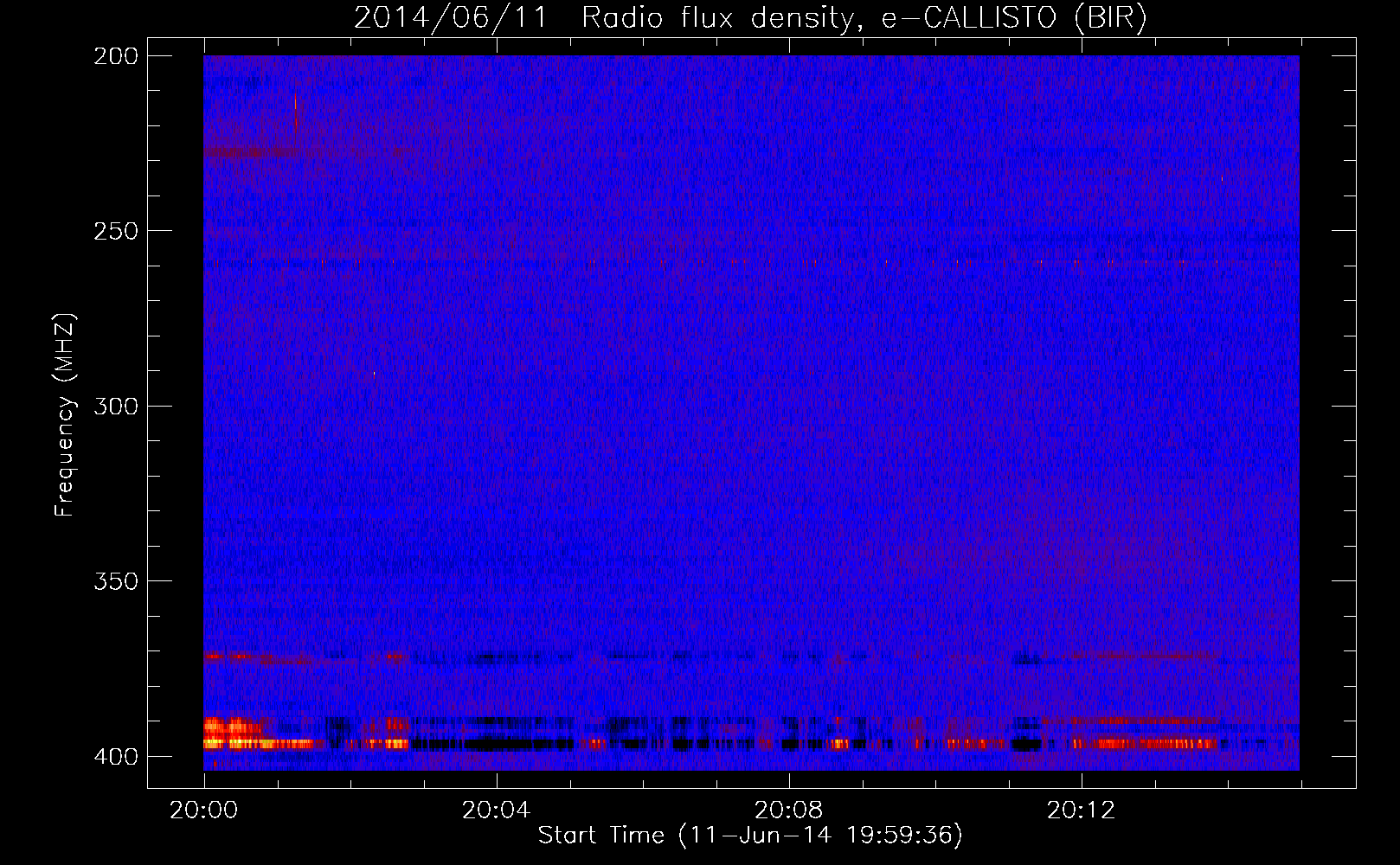Click the 20:08 time tick label

click(788, 811)
